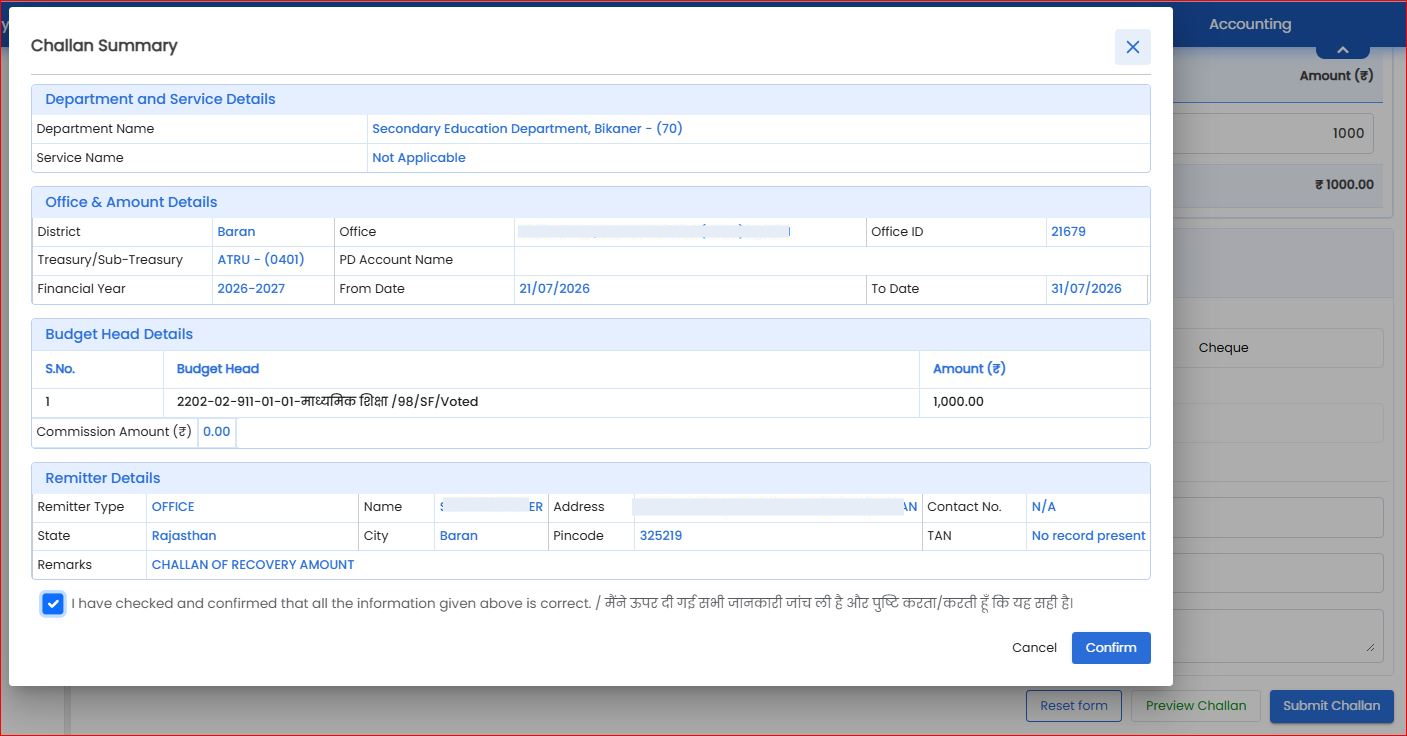Click total amount ₹ 1000.00 in background
This screenshot has width=1407, height=736.
click(x=1344, y=185)
